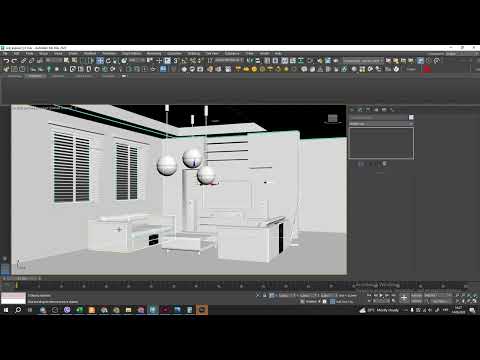Switch to the Modify command panel tab
This screenshot has height=360, width=480.
click(x=361, y=109)
